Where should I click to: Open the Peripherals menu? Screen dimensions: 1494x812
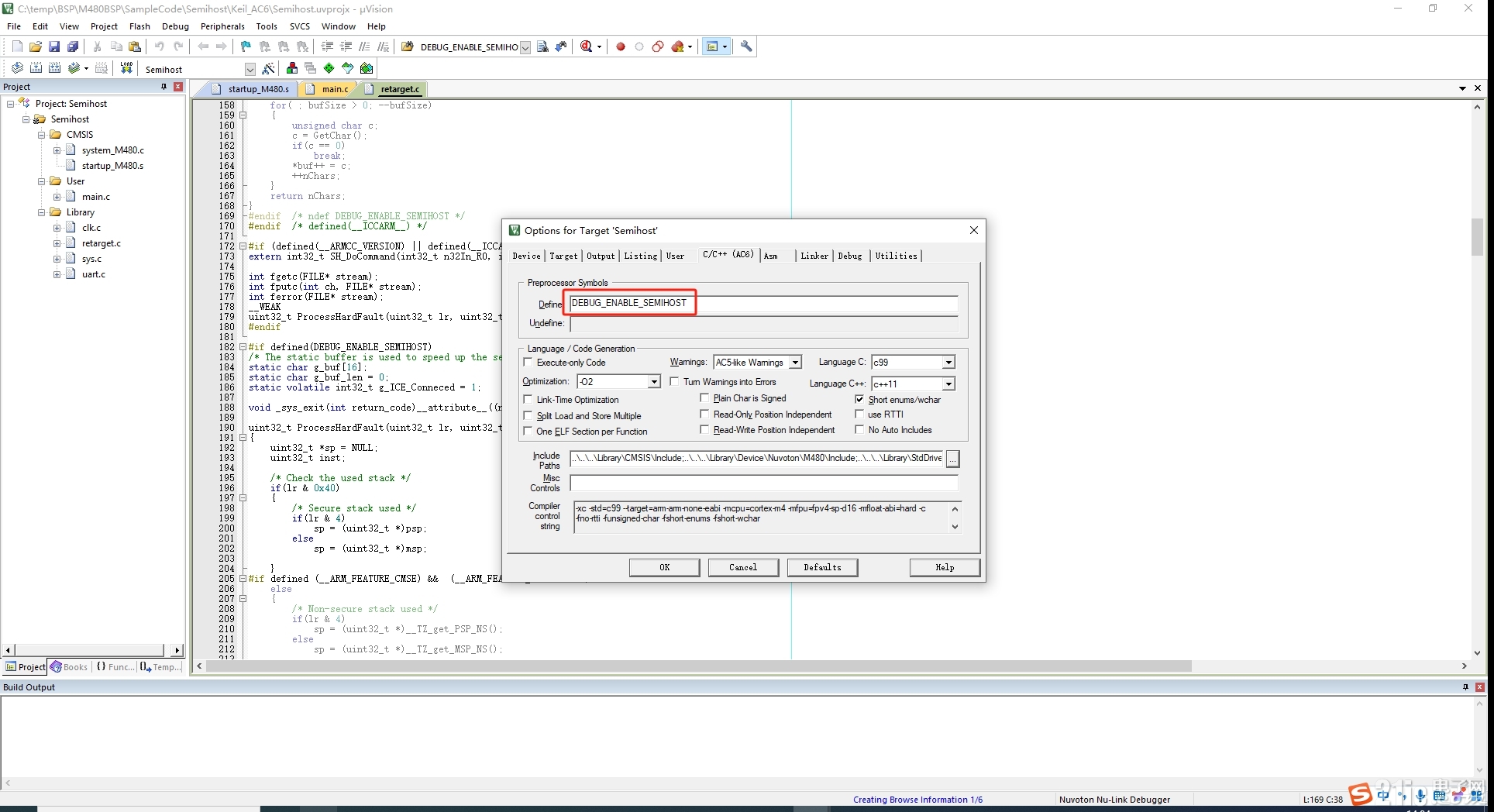pos(222,26)
